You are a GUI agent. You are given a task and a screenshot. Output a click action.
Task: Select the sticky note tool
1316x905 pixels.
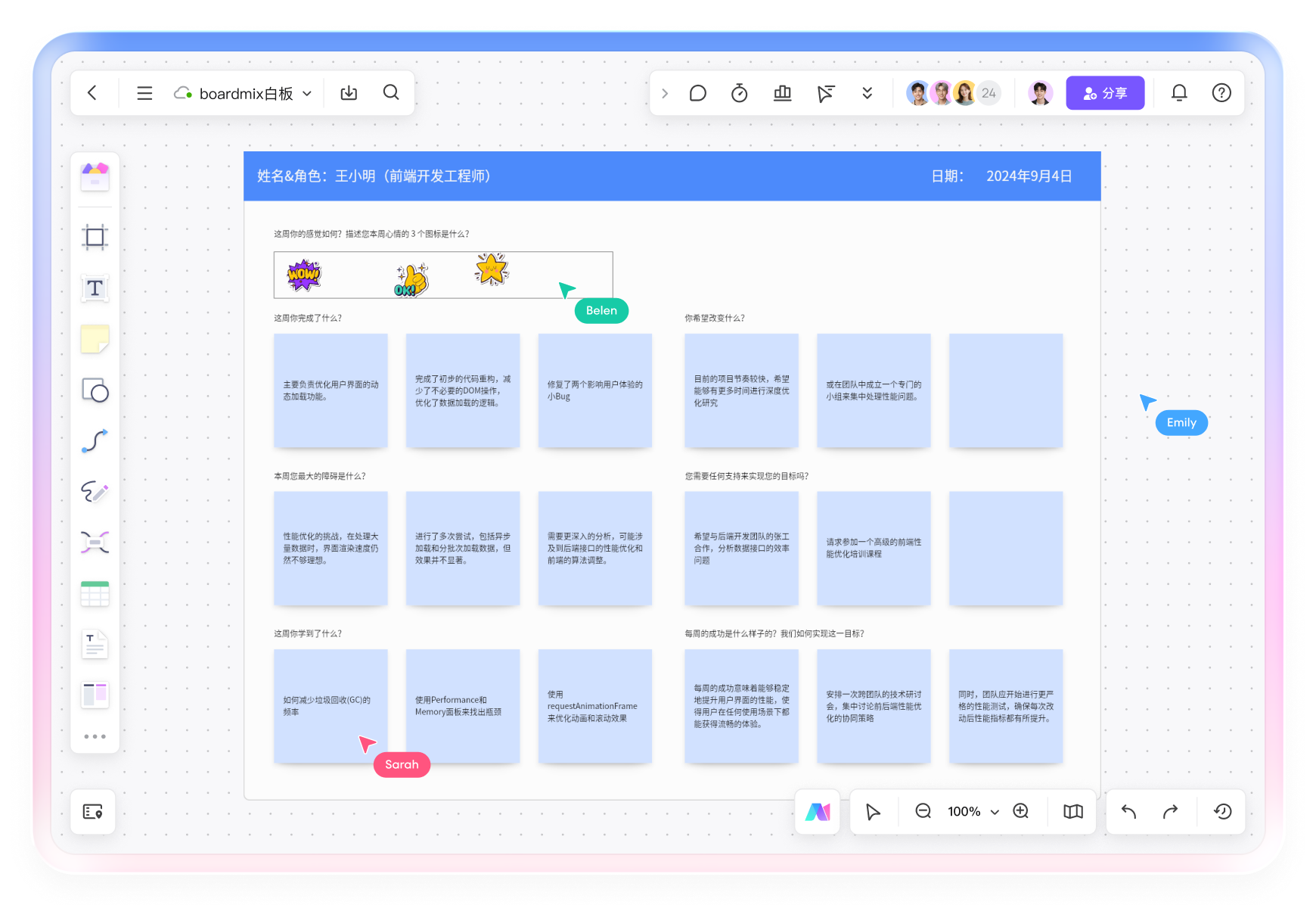point(95,339)
